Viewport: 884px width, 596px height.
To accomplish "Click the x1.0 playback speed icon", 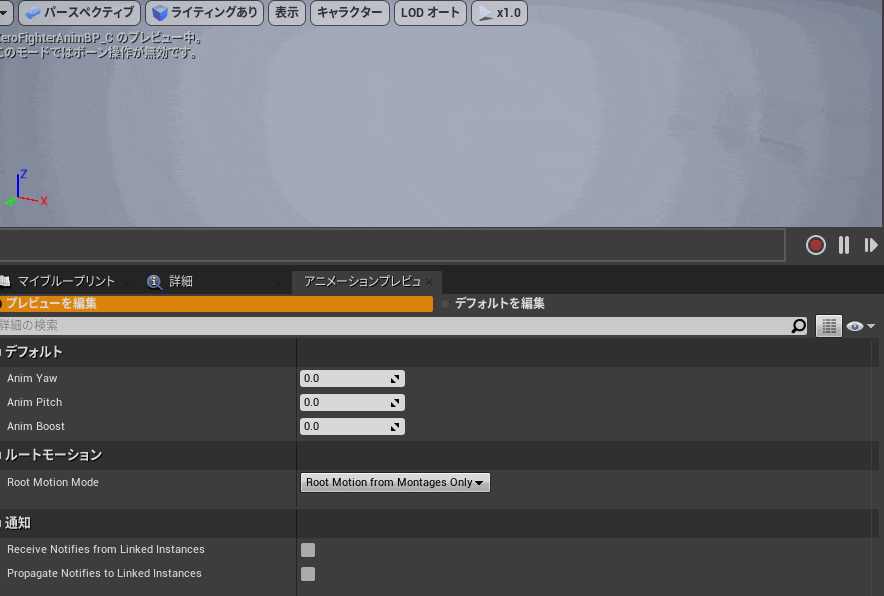I will click(x=486, y=13).
